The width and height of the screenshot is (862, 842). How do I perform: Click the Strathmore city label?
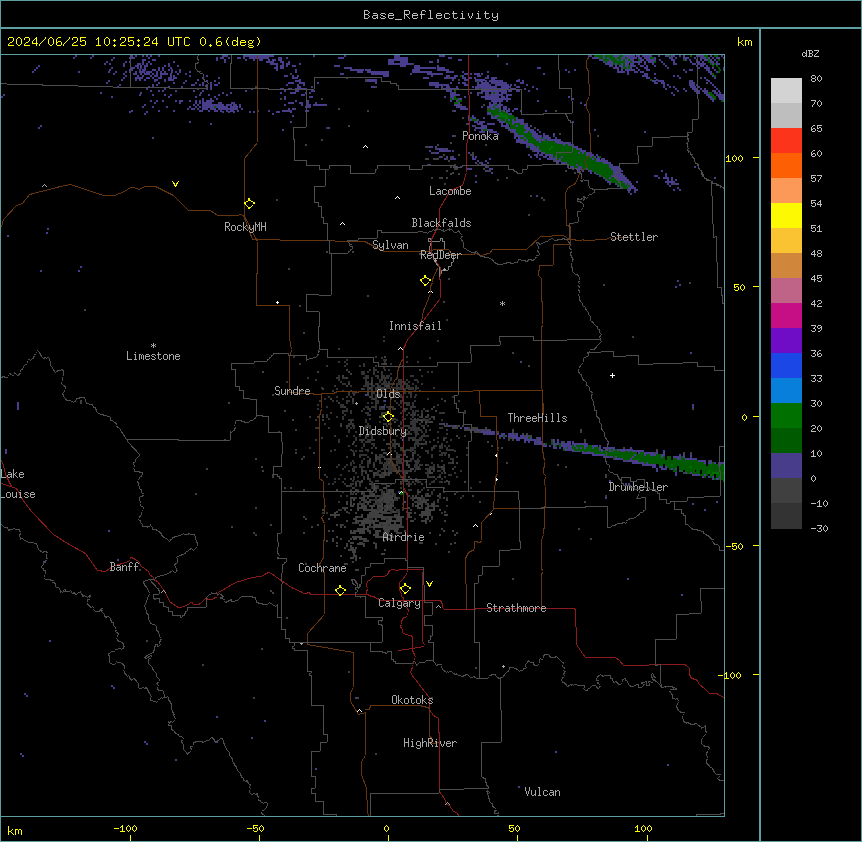pos(516,608)
